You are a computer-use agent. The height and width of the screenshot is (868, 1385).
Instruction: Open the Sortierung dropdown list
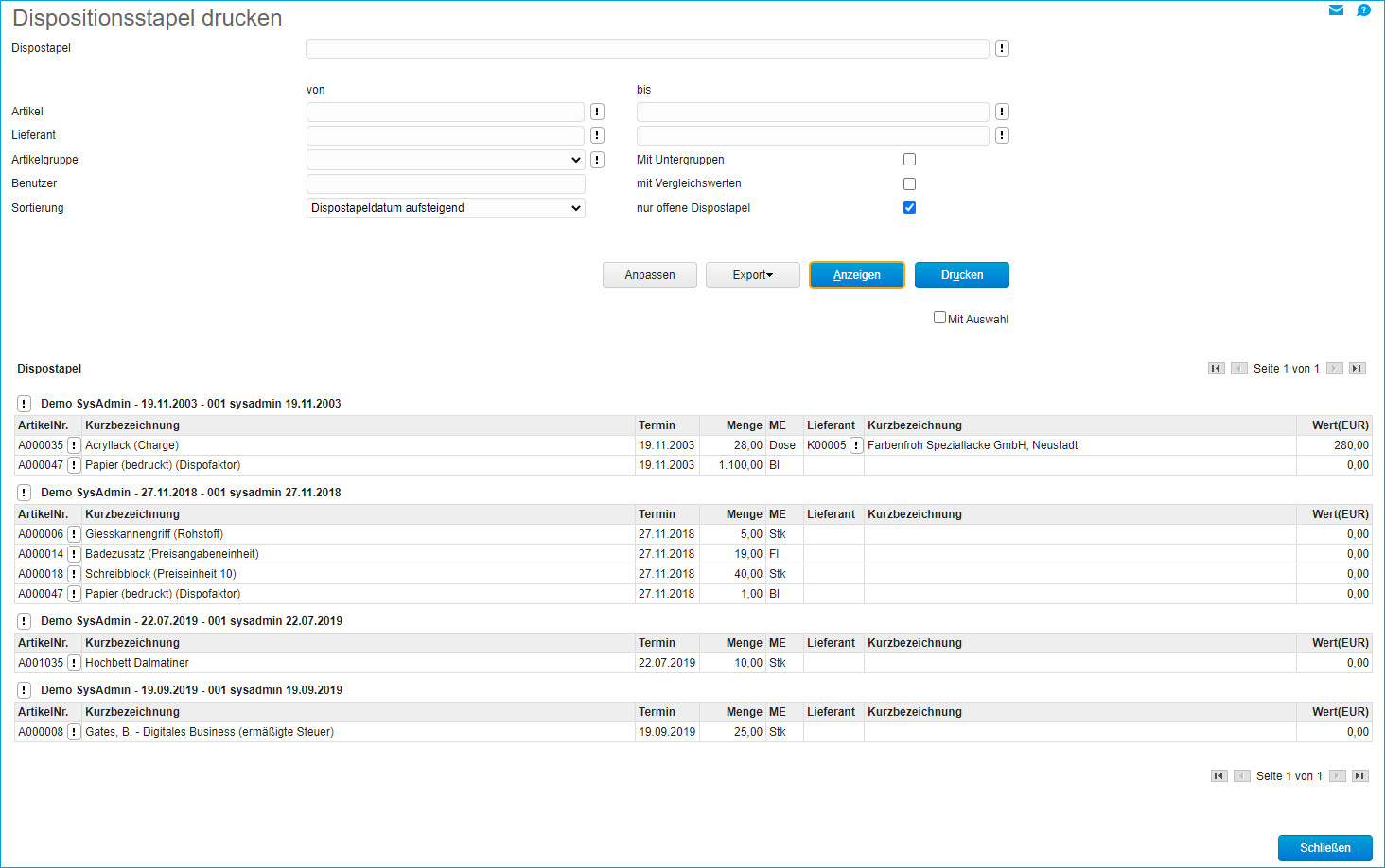pos(446,208)
